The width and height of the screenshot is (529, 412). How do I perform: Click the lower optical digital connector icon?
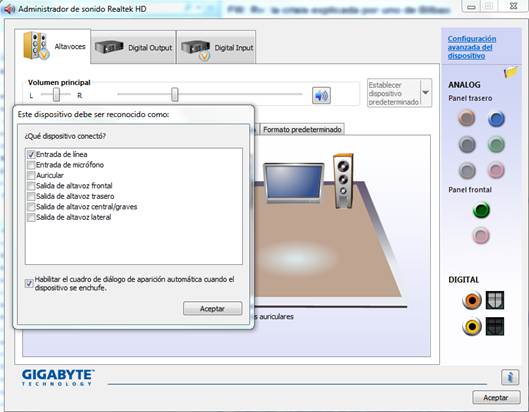[x=495, y=326]
